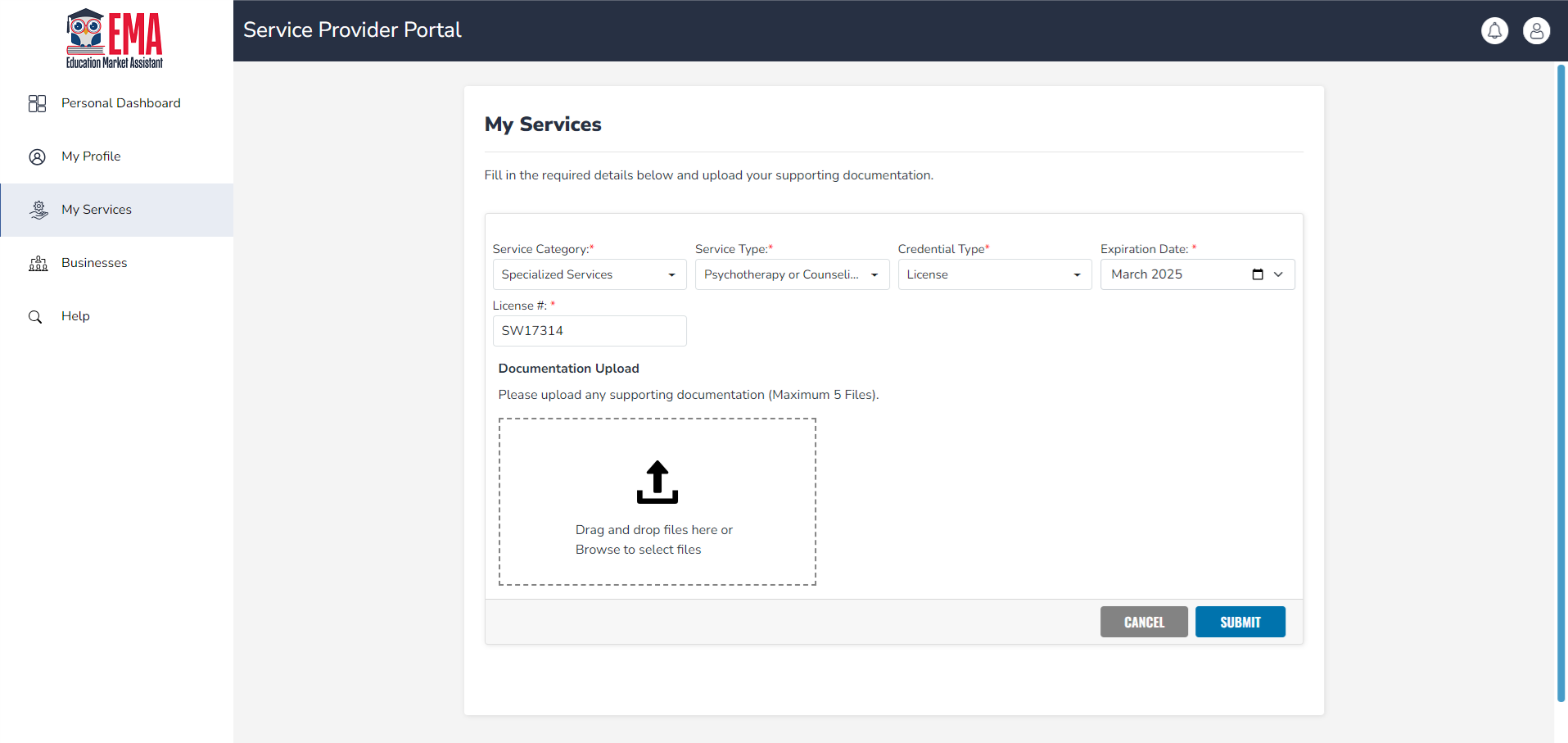The height and width of the screenshot is (743, 1568).
Task: Open the user account avatar icon
Action: (x=1536, y=31)
